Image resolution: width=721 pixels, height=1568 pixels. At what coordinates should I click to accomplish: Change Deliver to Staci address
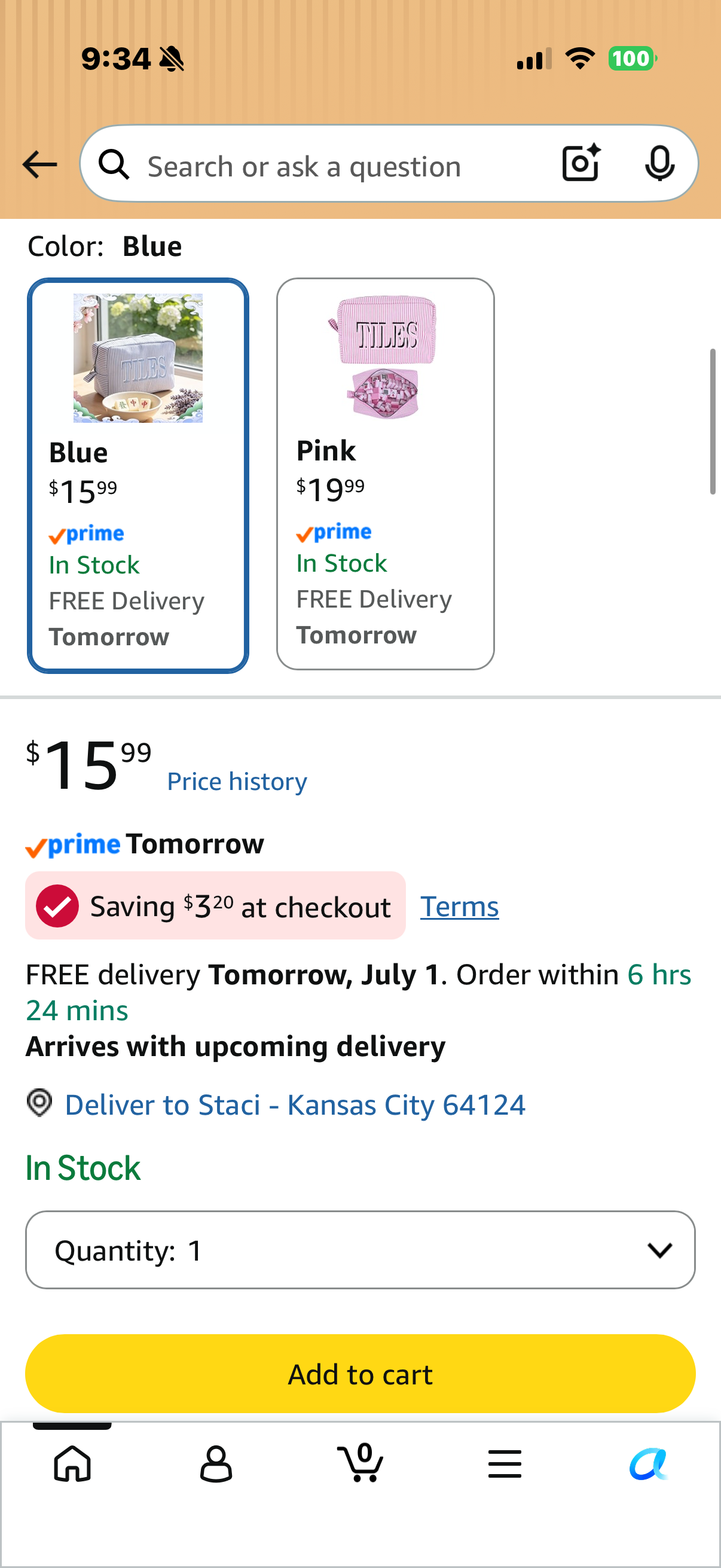point(295,1104)
